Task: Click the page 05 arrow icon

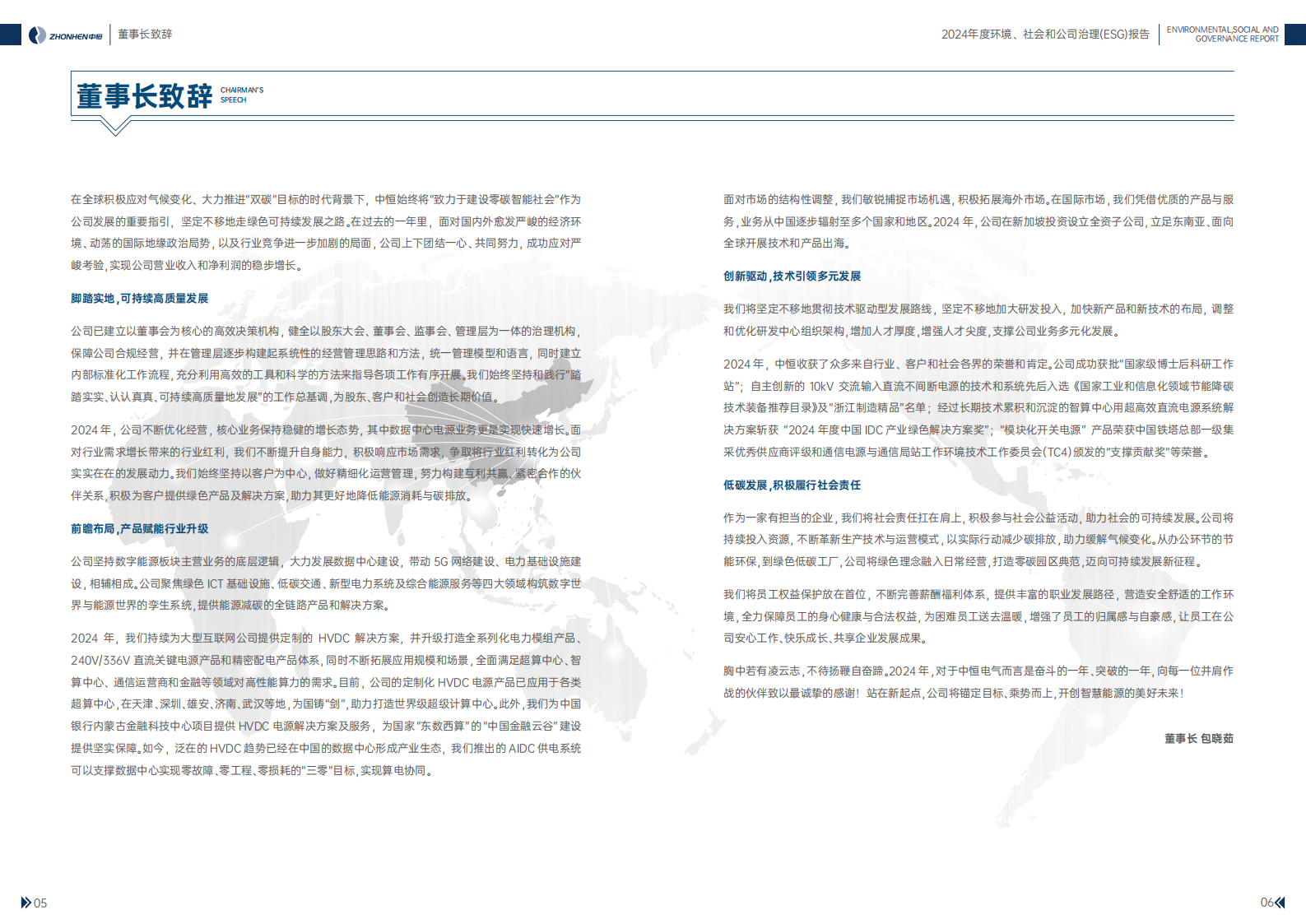Action: 26,903
